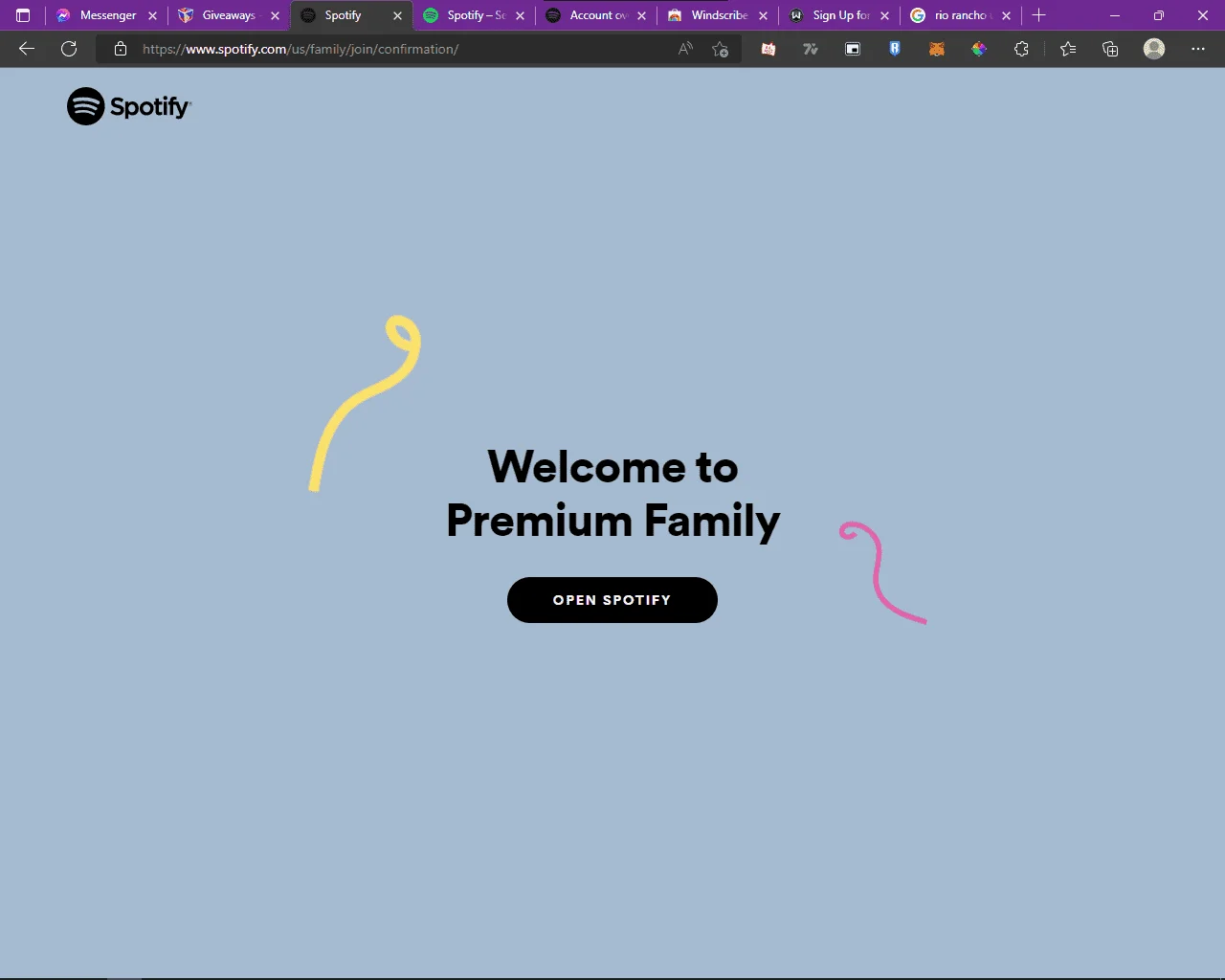
Task: Close the Messenger tab
Action: coord(152,15)
